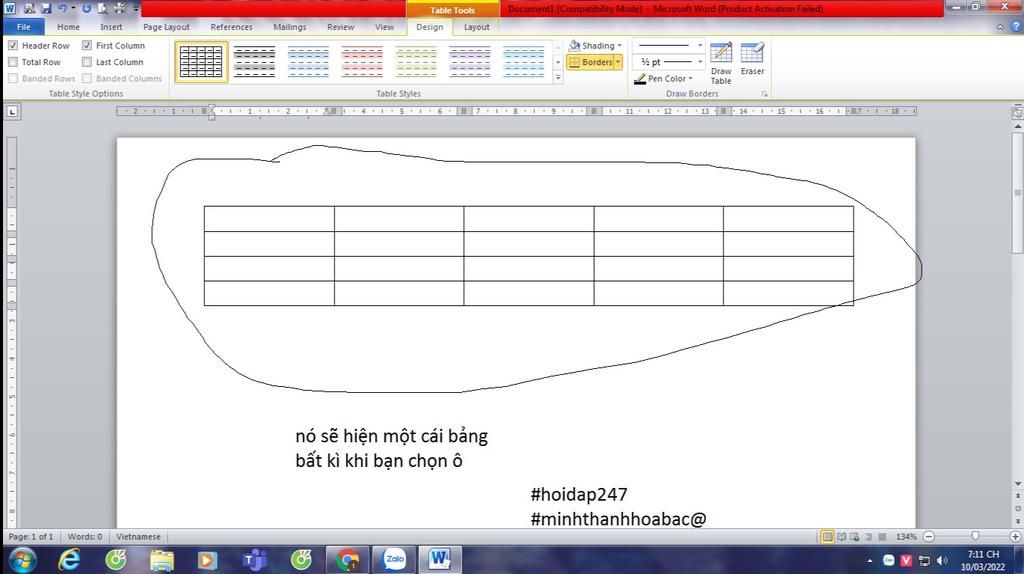Switch to the References tab
The height and width of the screenshot is (574, 1024).
point(231,27)
